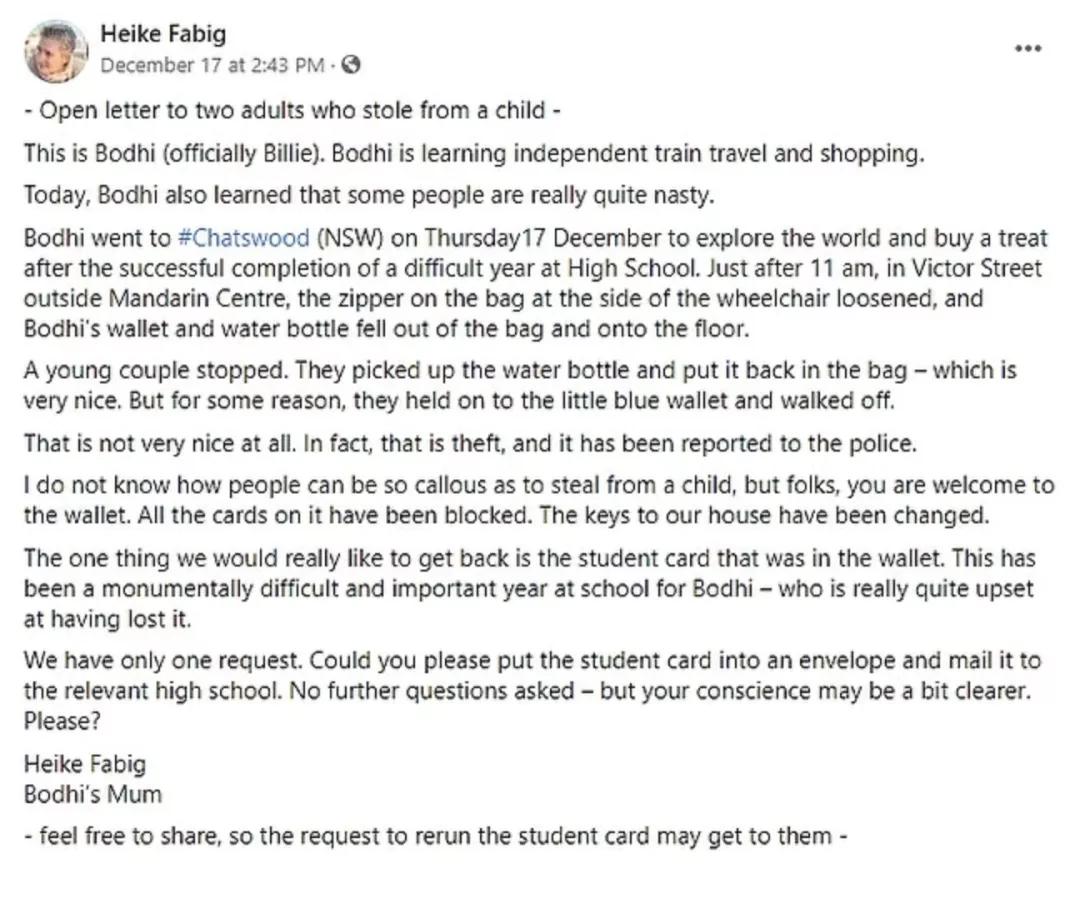1080x918 pixels.
Task: Open Heike Fabig's profile picture
Action: pos(56,50)
